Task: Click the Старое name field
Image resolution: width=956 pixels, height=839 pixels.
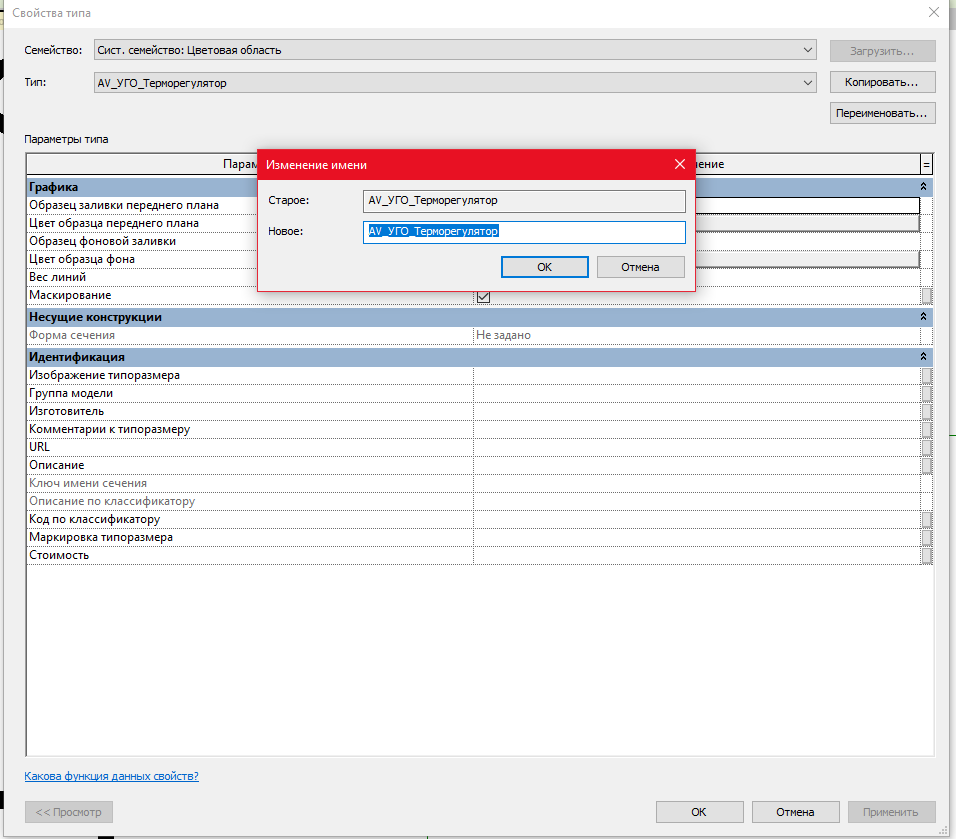Action: point(524,201)
